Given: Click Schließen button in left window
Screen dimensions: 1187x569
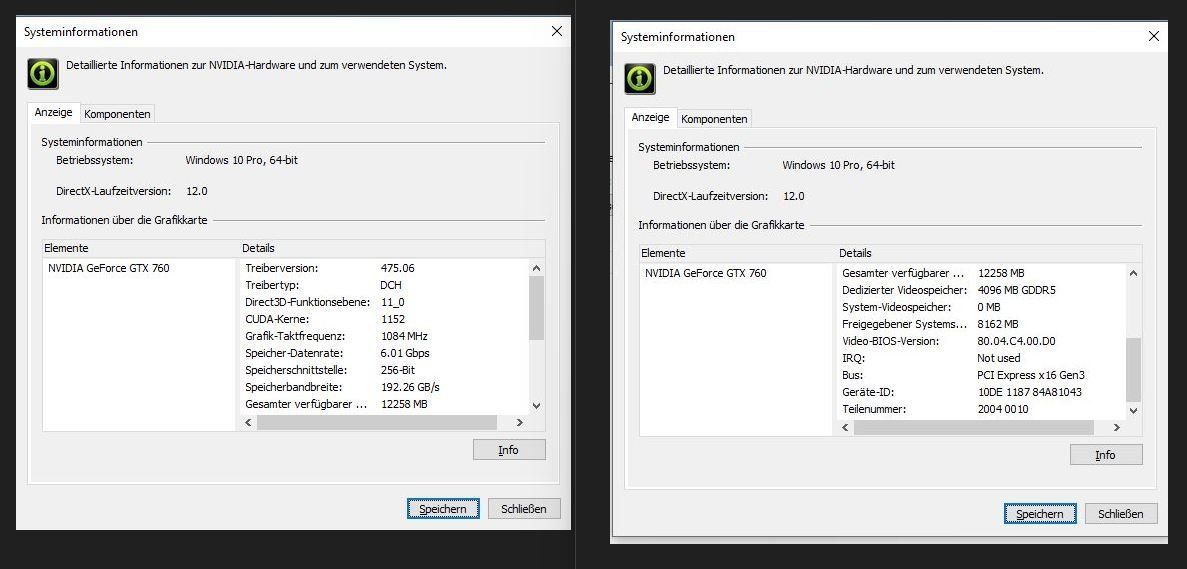Looking at the screenshot, I should [524, 508].
